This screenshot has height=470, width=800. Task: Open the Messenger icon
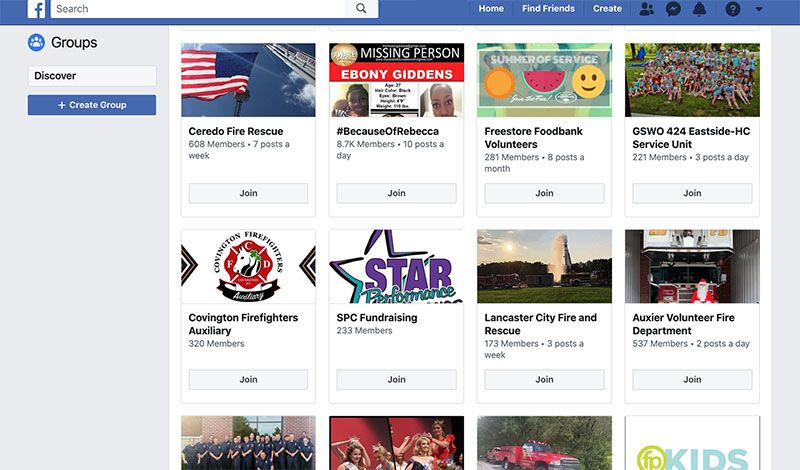tap(673, 9)
